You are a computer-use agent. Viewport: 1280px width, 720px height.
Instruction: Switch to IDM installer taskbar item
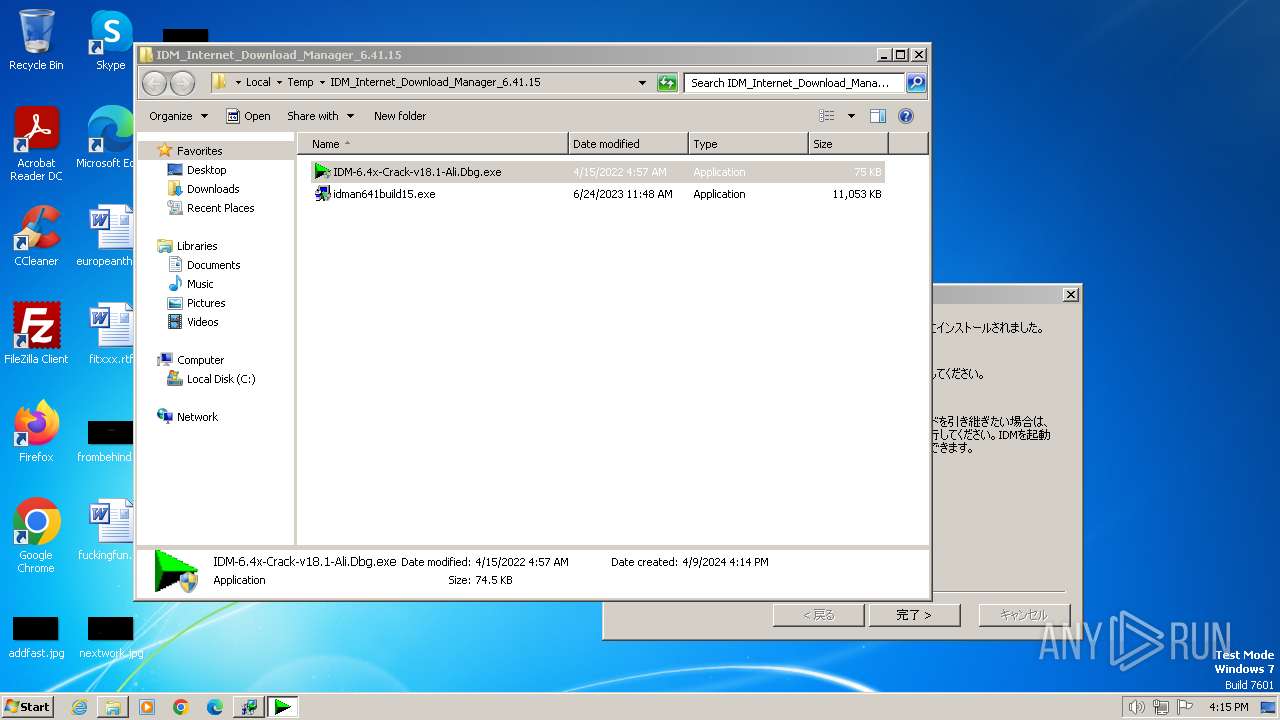click(249, 707)
